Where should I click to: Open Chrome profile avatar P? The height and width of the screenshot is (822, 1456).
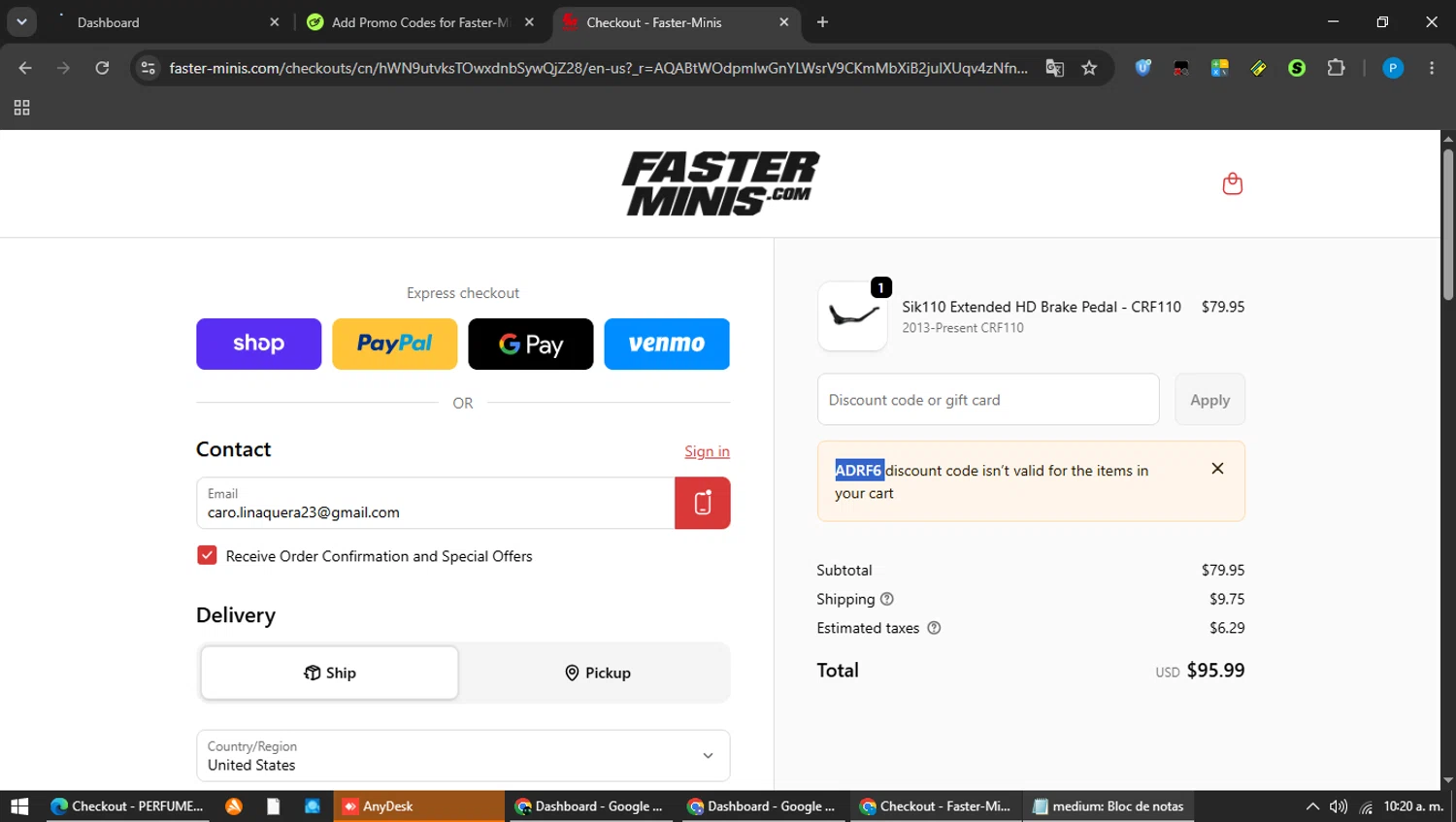pyautogui.click(x=1393, y=68)
